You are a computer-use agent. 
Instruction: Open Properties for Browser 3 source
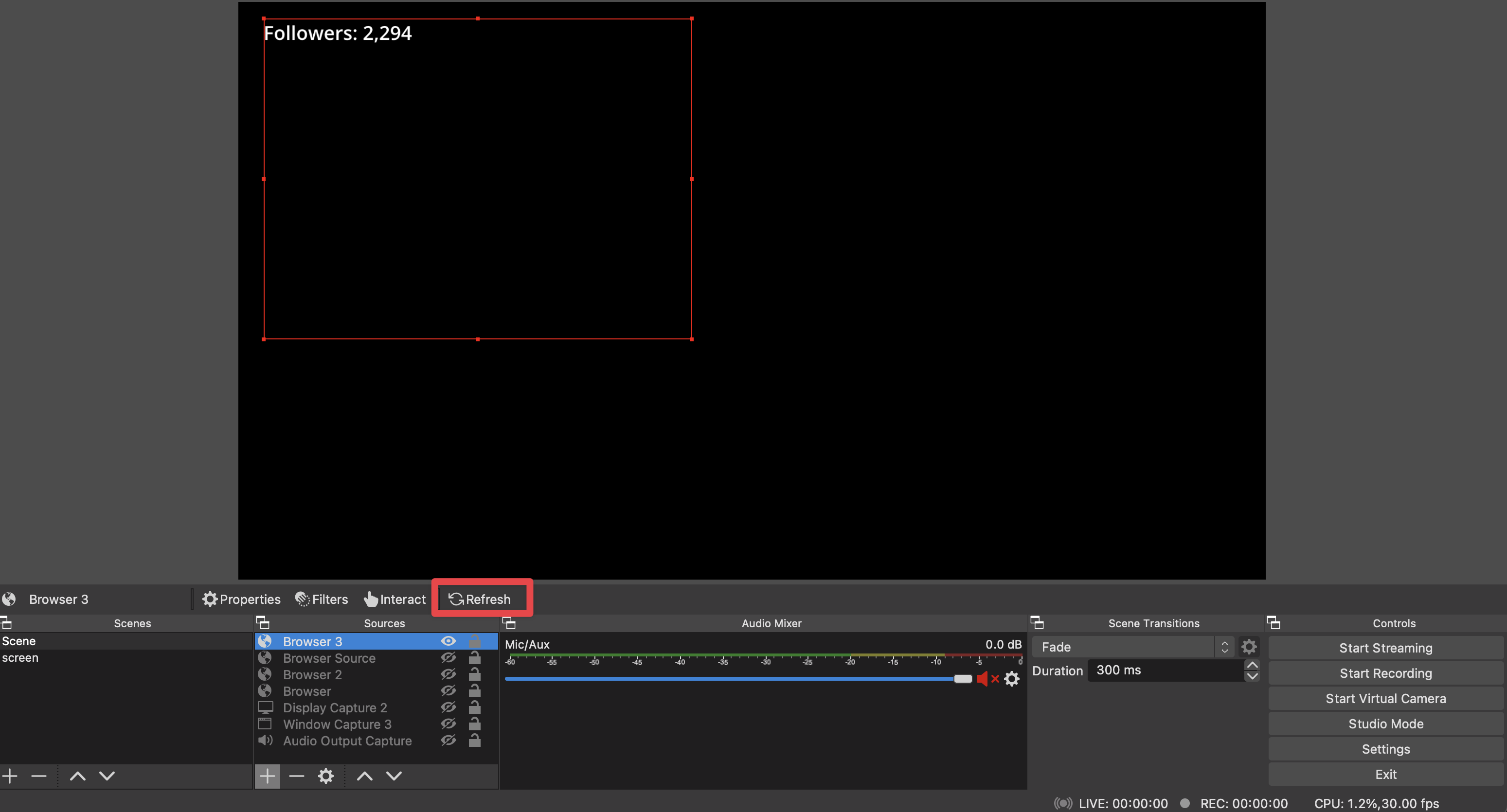click(x=241, y=599)
